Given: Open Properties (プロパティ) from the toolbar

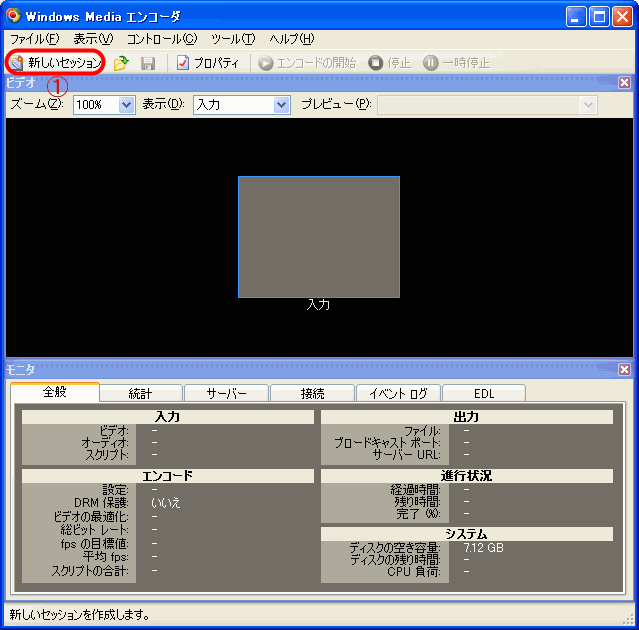Looking at the screenshot, I should 208,63.
